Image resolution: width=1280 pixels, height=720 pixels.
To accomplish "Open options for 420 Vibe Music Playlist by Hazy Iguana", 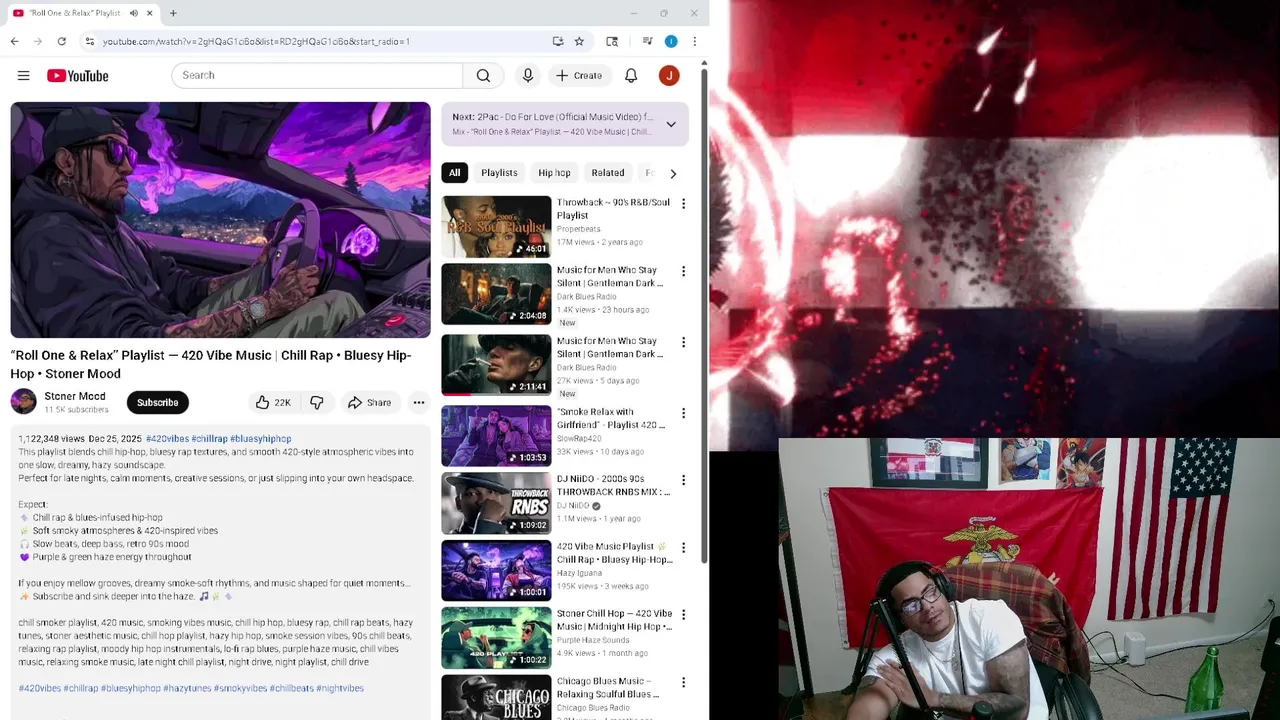I will pyautogui.click(x=683, y=548).
